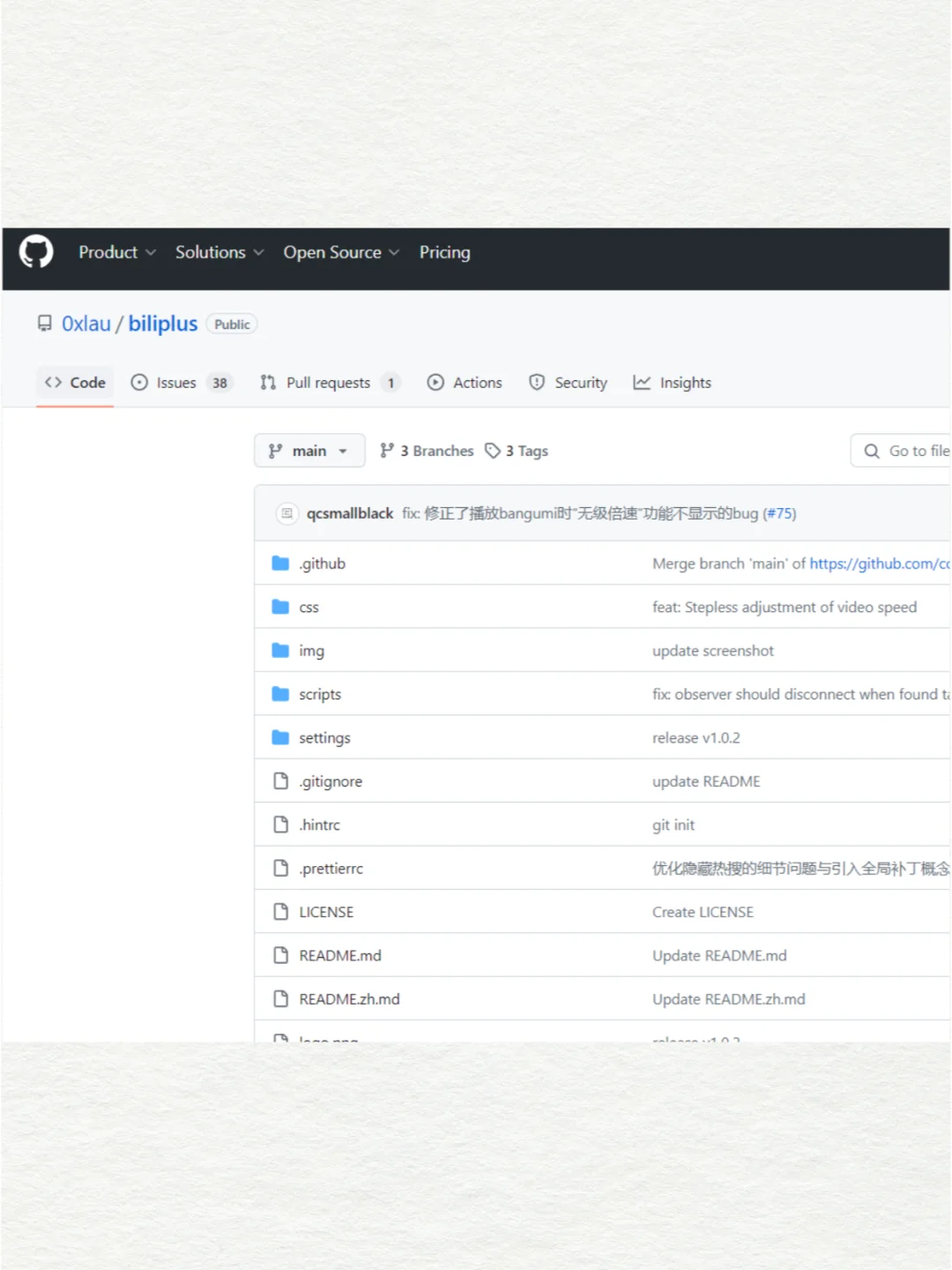Viewport: 952px width, 1270px height.
Task: Open commit 'git init' for .hintrc
Action: coord(673,825)
